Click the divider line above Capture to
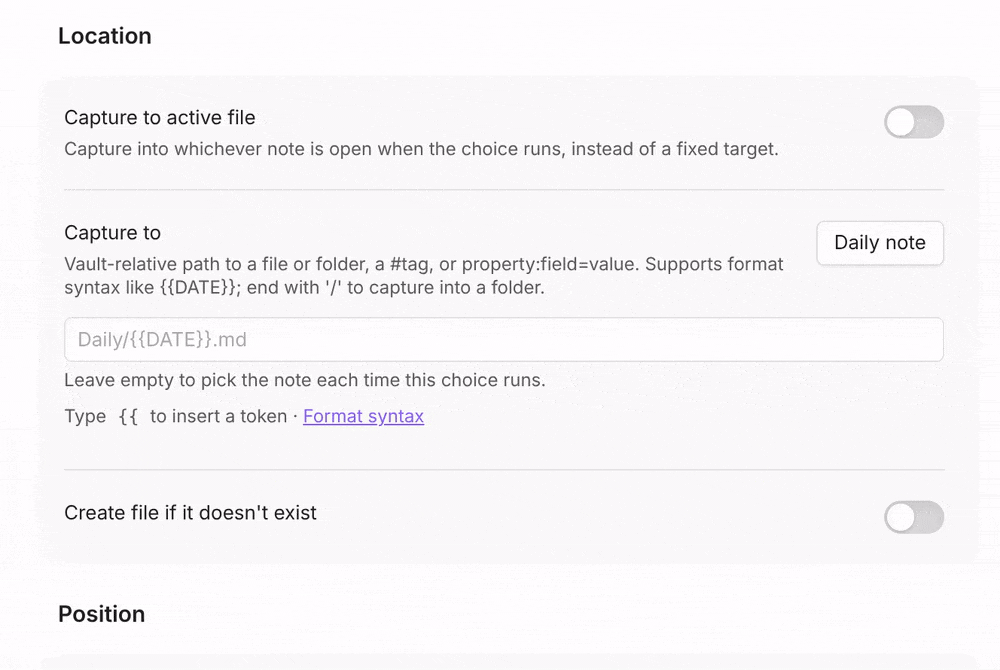Viewport: 1000px width, 670px height. [x=504, y=189]
